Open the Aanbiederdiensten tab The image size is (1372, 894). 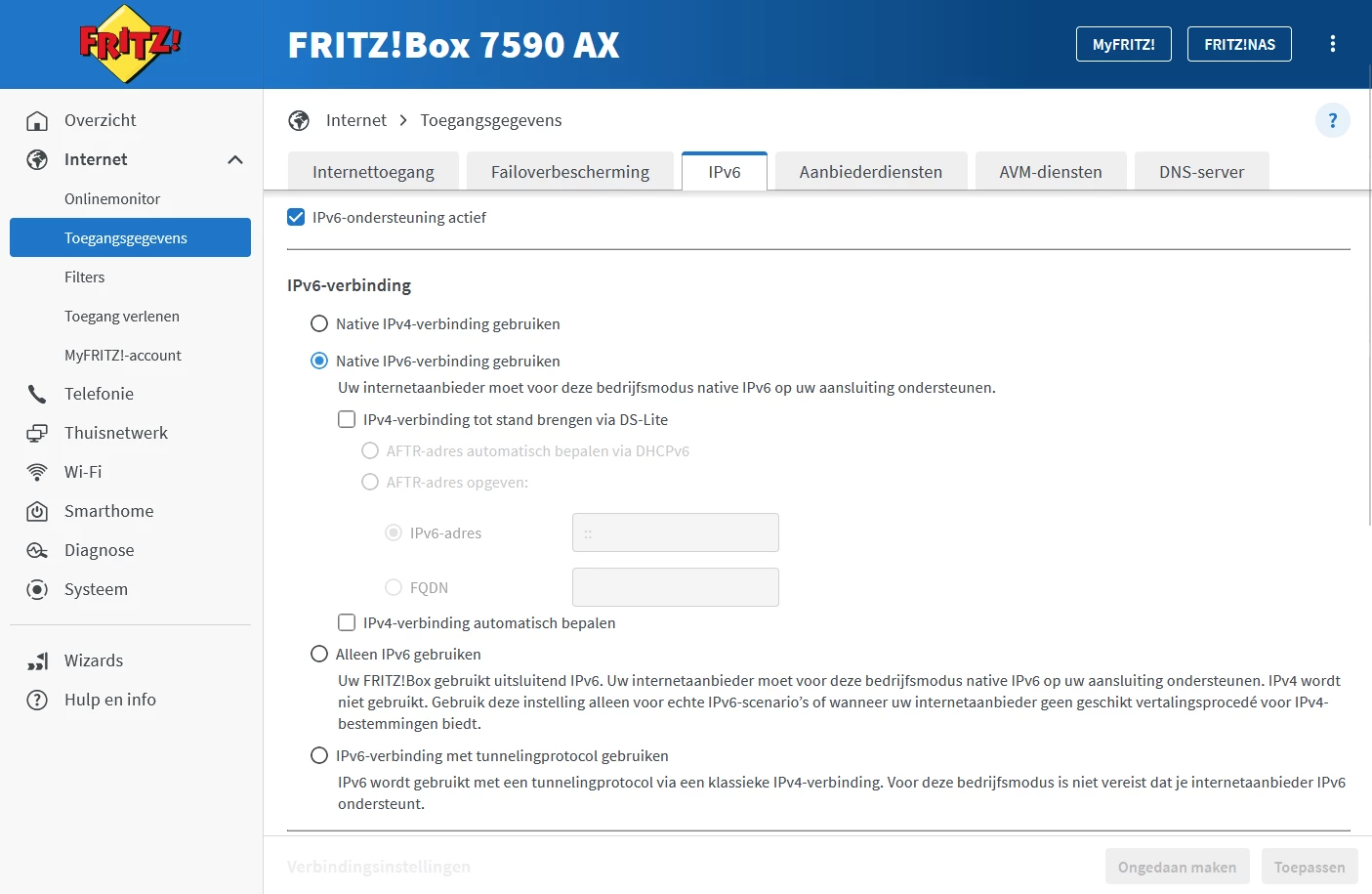coord(871,171)
